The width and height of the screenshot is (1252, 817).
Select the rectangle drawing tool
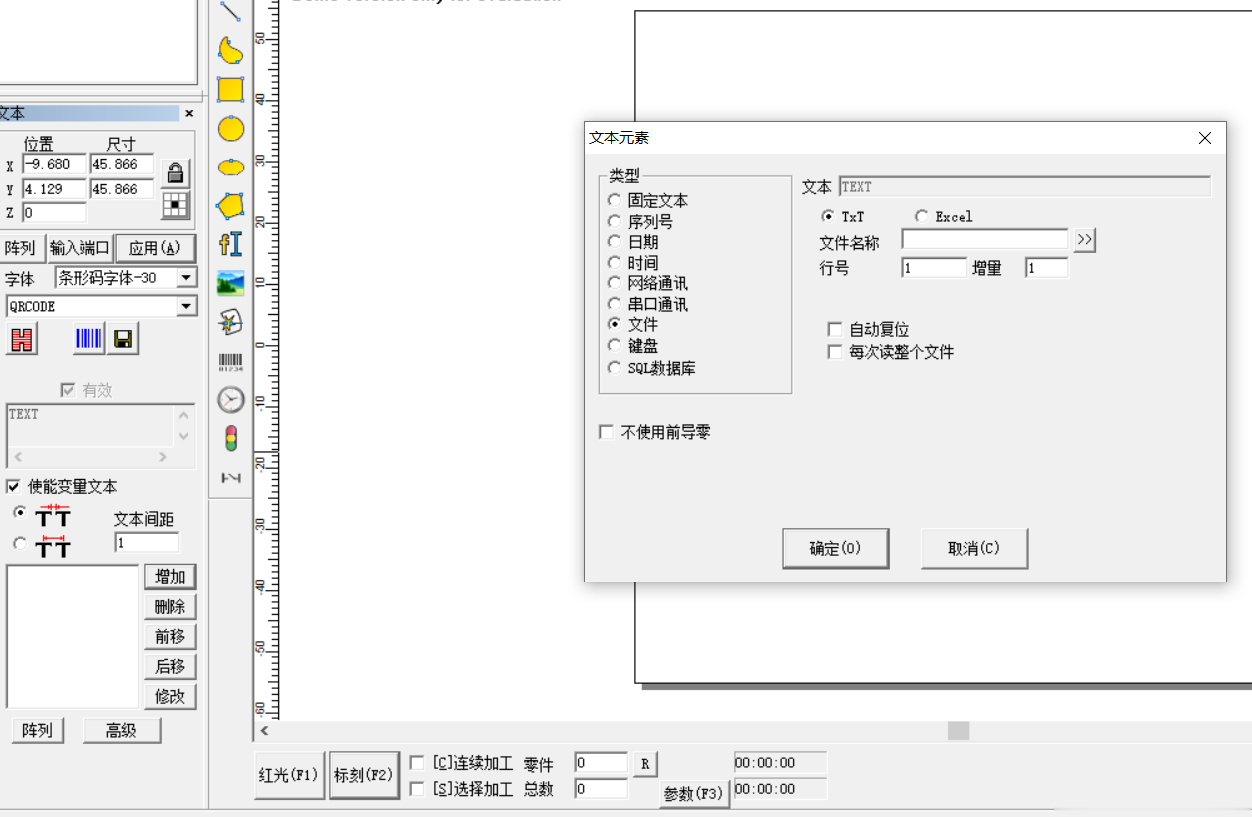coord(231,89)
